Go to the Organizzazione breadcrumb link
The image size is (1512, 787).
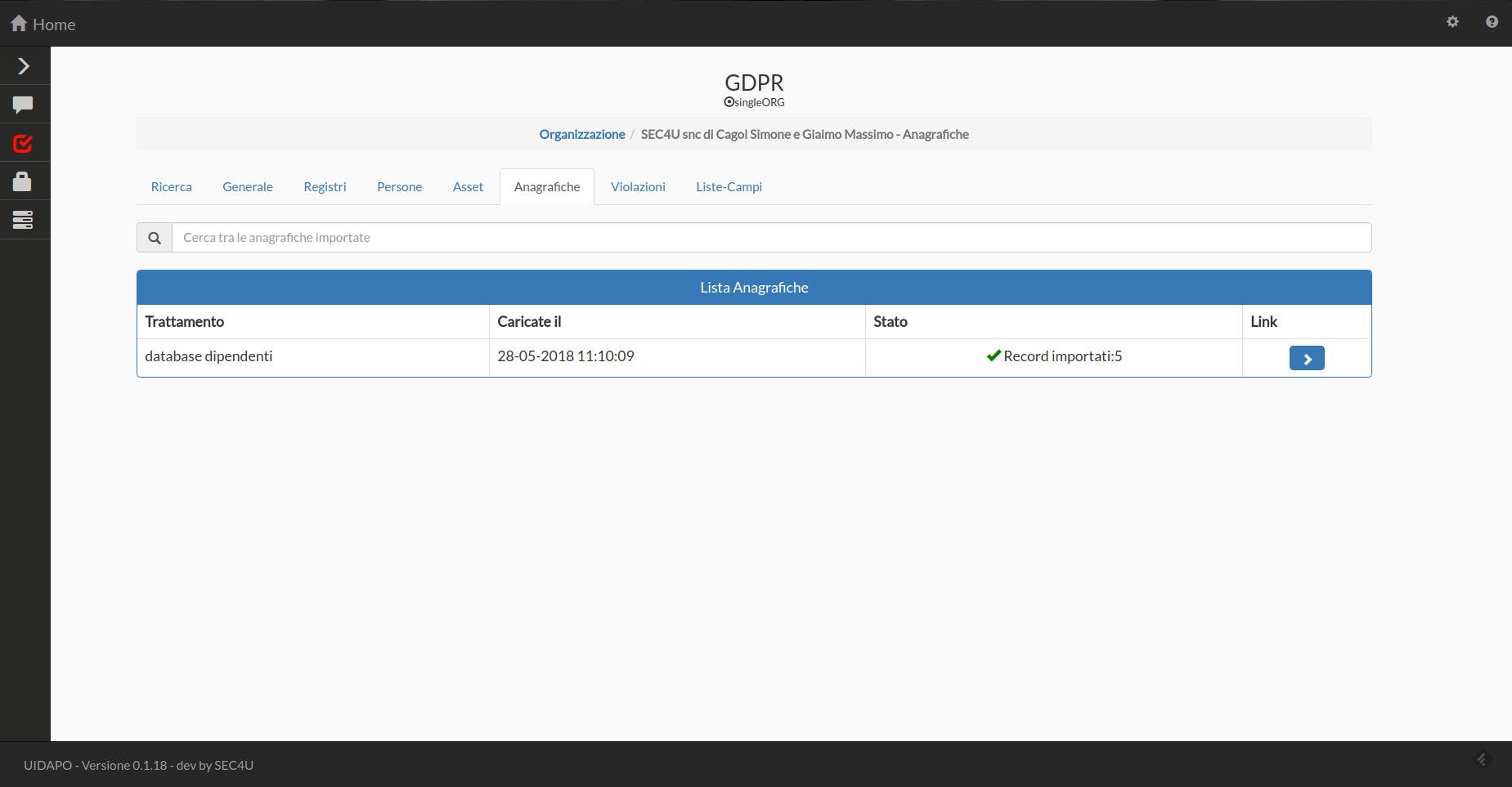(x=581, y=134)
